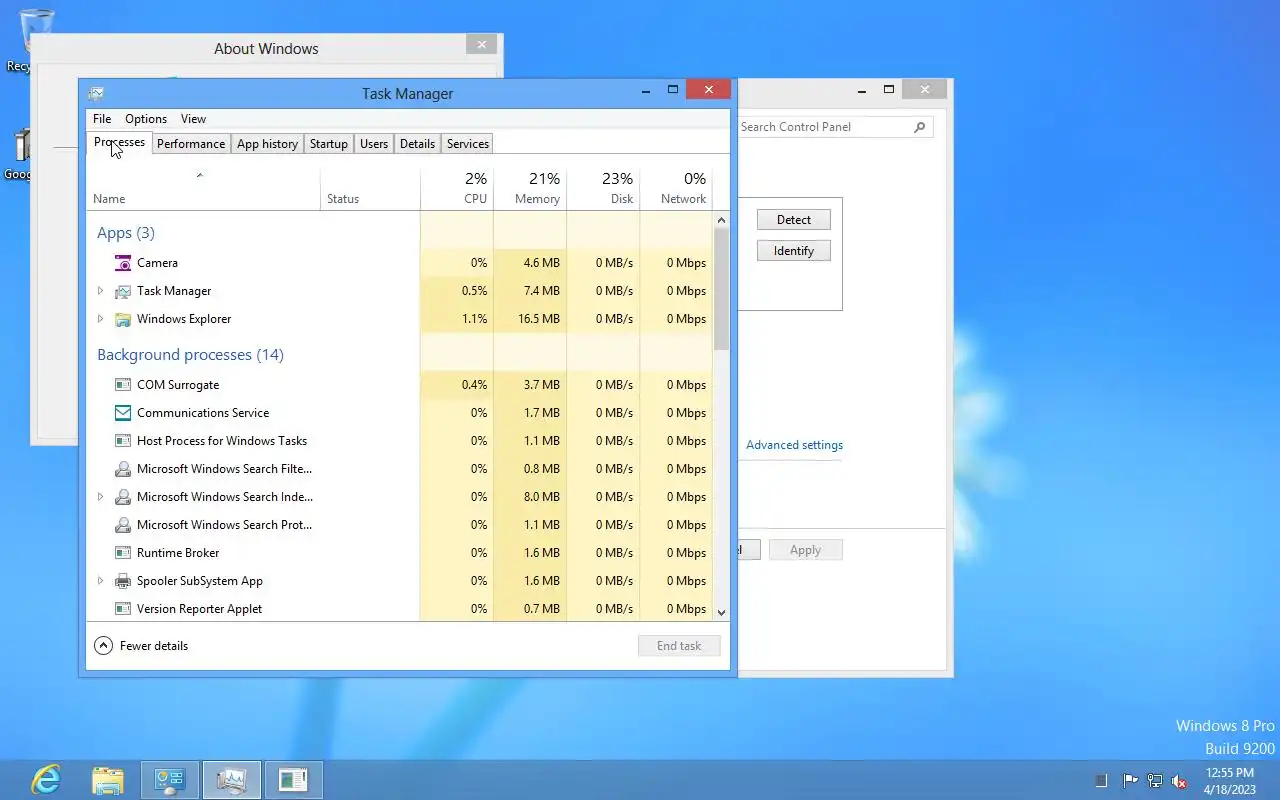Switch to the Users tab

tap(374, 144)
